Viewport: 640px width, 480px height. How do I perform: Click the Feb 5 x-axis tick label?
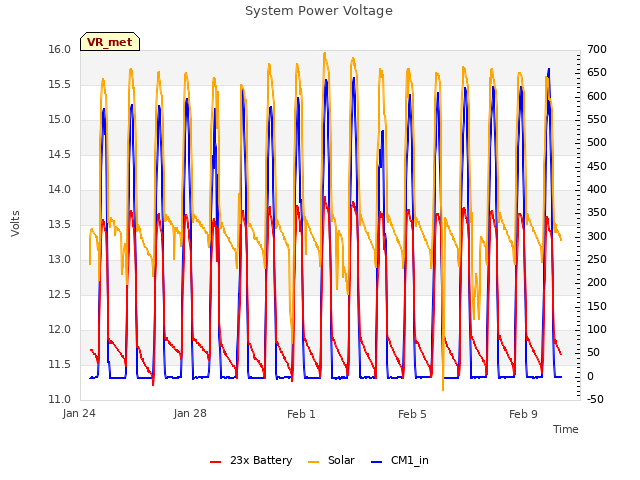tap(412, 414)
